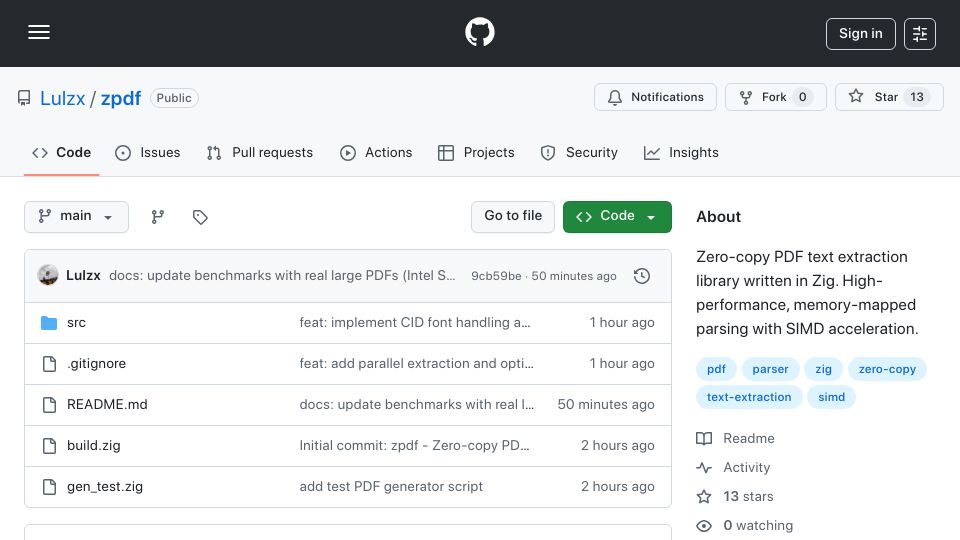View branches via the branch icon
Screen dimensions: 960x540
coord(158,217)
